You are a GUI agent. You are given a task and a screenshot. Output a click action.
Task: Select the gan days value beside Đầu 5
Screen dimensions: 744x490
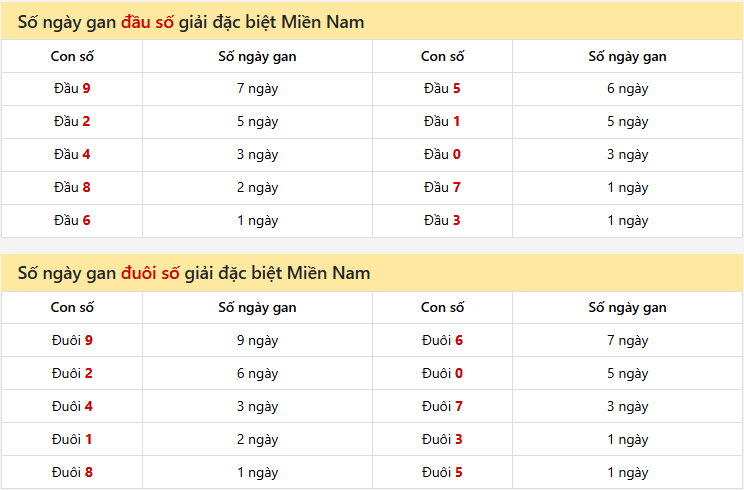627,89
